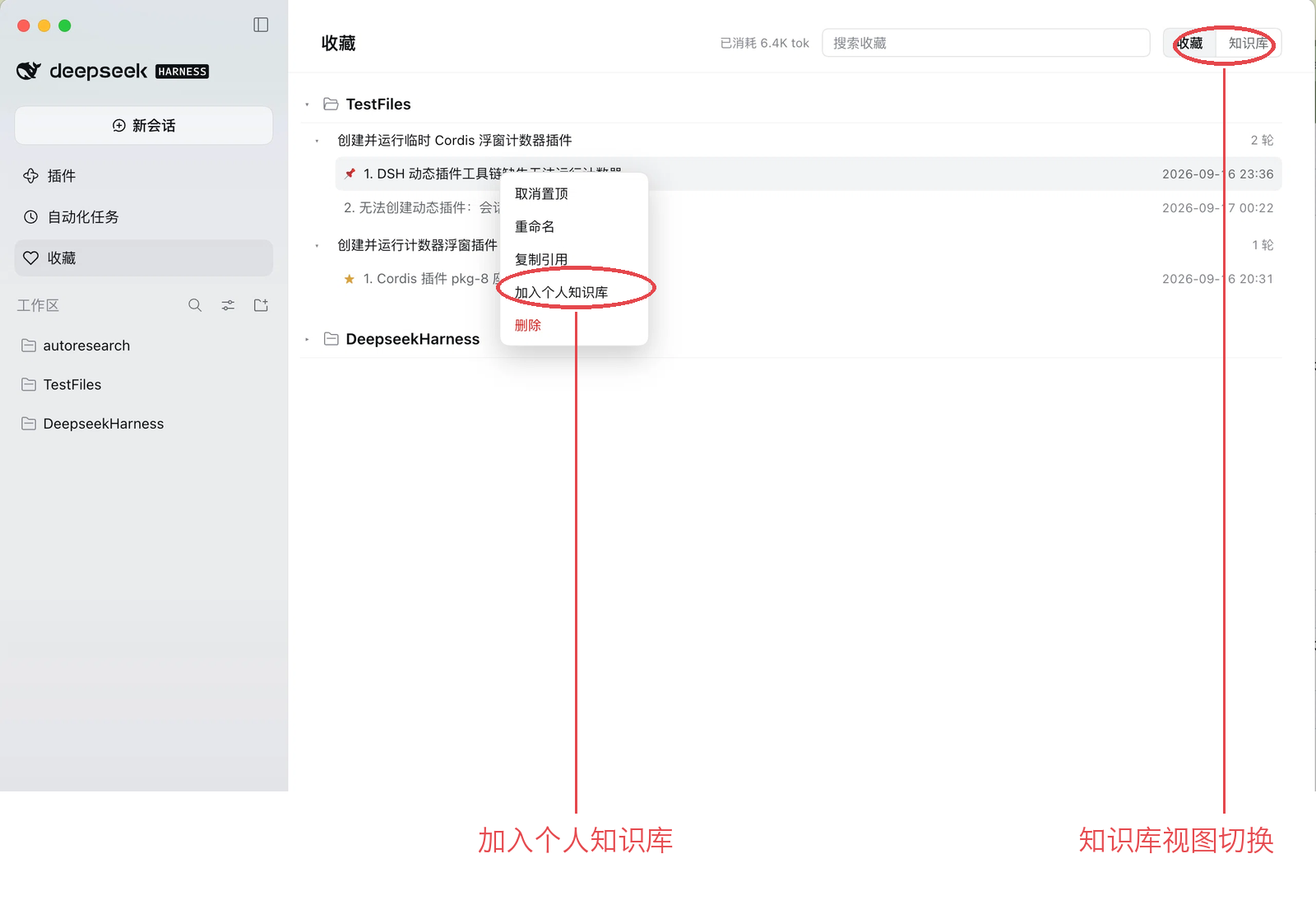
Task: Click the HARNESS badge label
Action: click(182, 72)
